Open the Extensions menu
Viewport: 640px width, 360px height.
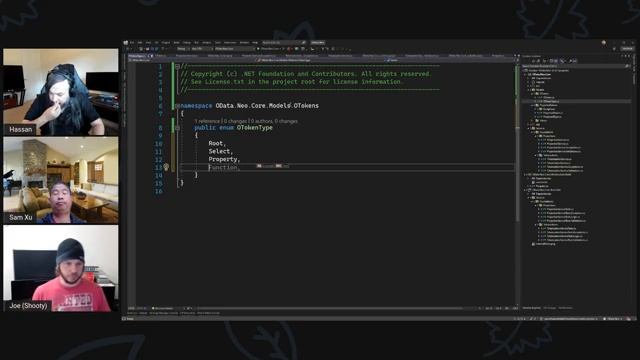[x=230, y=42]
